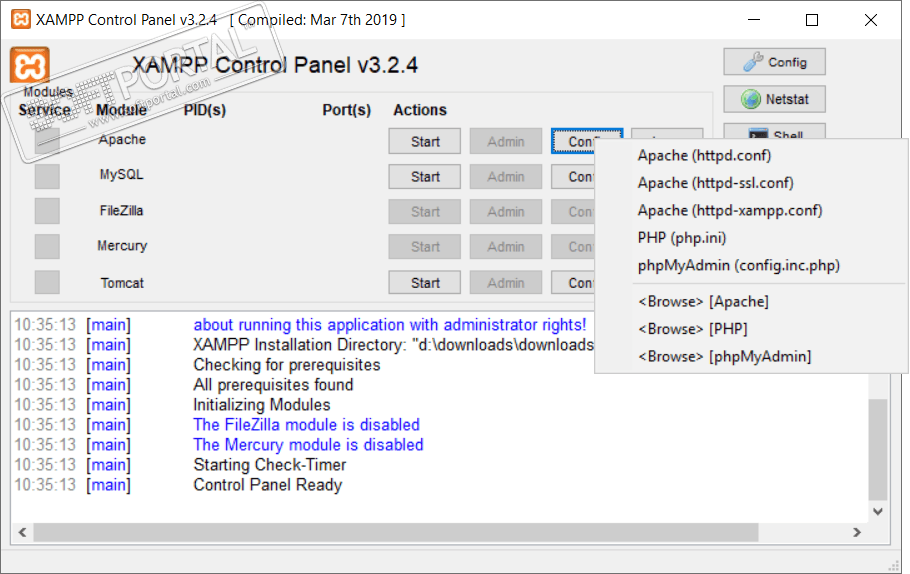Close the XAMPP Control Panel window
The height and width of the screenshot is (574, 910).
coord(871,20)
